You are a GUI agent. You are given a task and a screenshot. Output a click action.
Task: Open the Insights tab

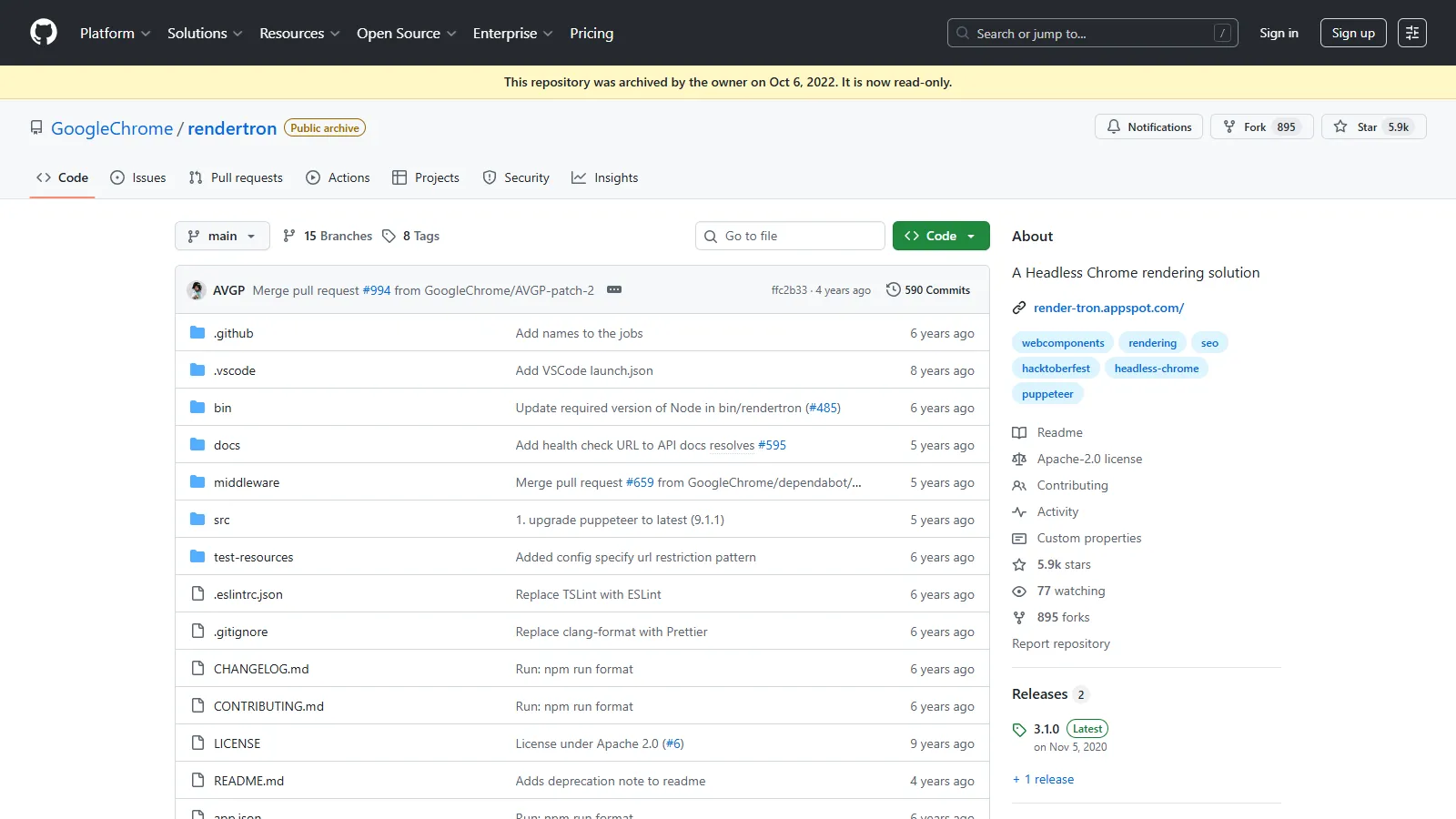click(x=605, y=177)
